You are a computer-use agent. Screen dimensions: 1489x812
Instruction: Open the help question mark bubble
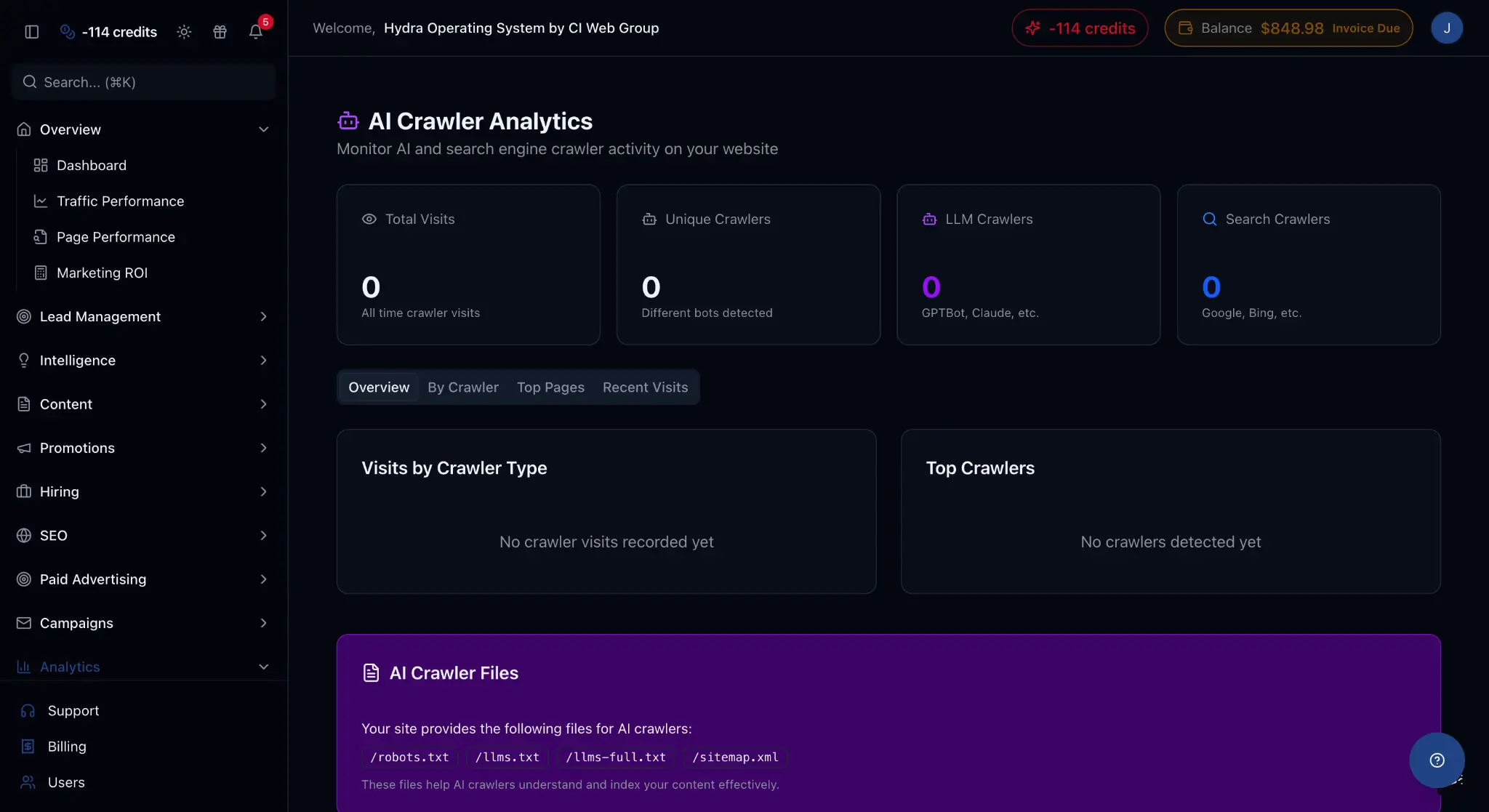(x=1437, y=760)
